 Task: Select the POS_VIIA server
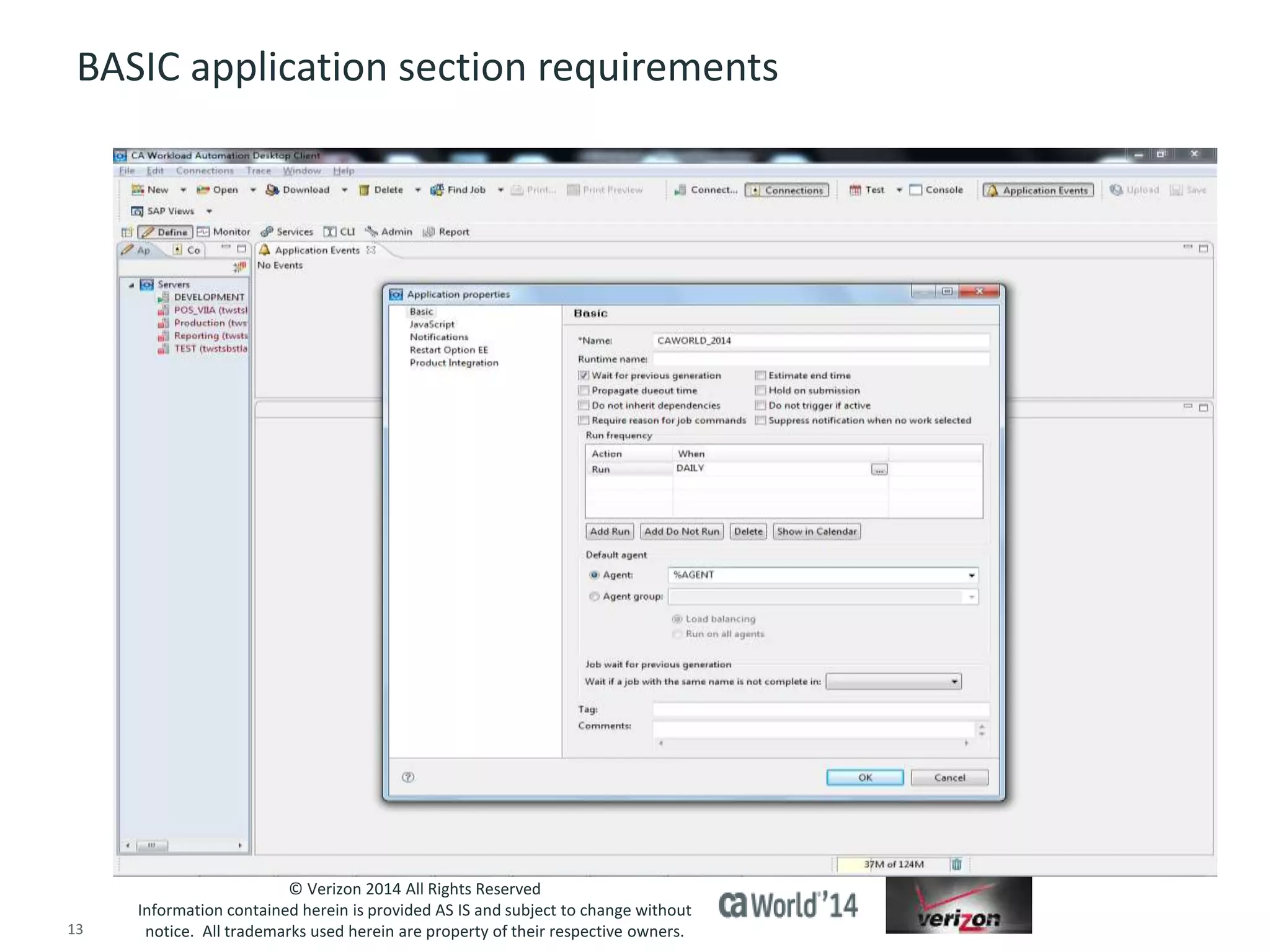click(210, 310)
